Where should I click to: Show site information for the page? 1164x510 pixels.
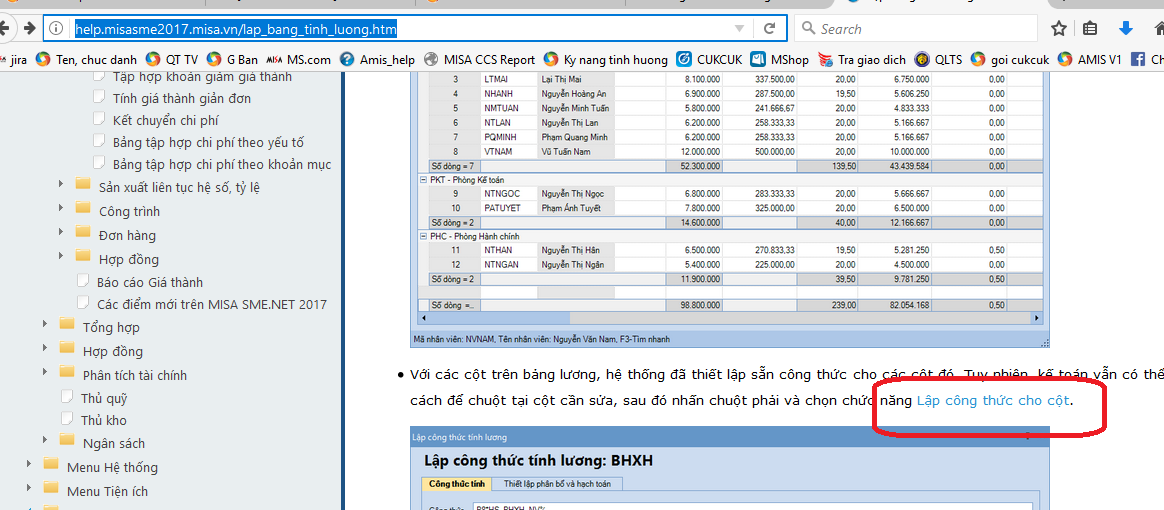point(56,29)
